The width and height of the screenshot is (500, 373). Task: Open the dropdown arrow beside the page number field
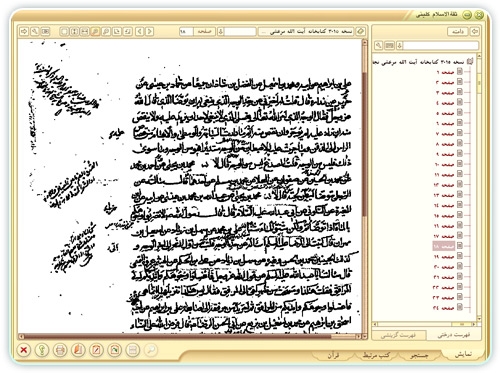click(220, 31)
